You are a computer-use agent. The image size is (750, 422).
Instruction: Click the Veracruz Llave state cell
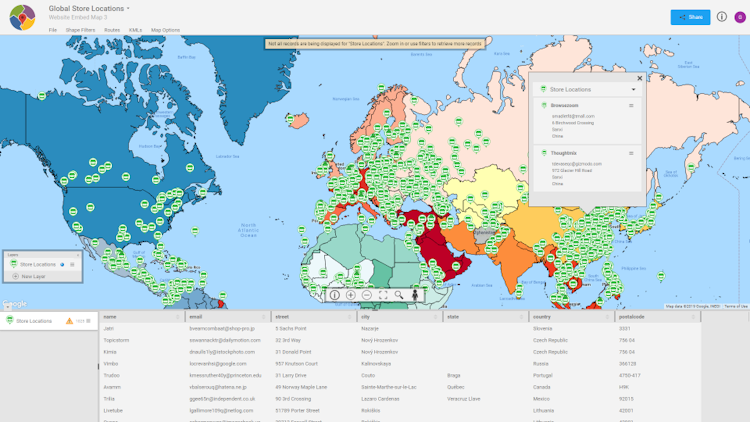tap(463, 399)
